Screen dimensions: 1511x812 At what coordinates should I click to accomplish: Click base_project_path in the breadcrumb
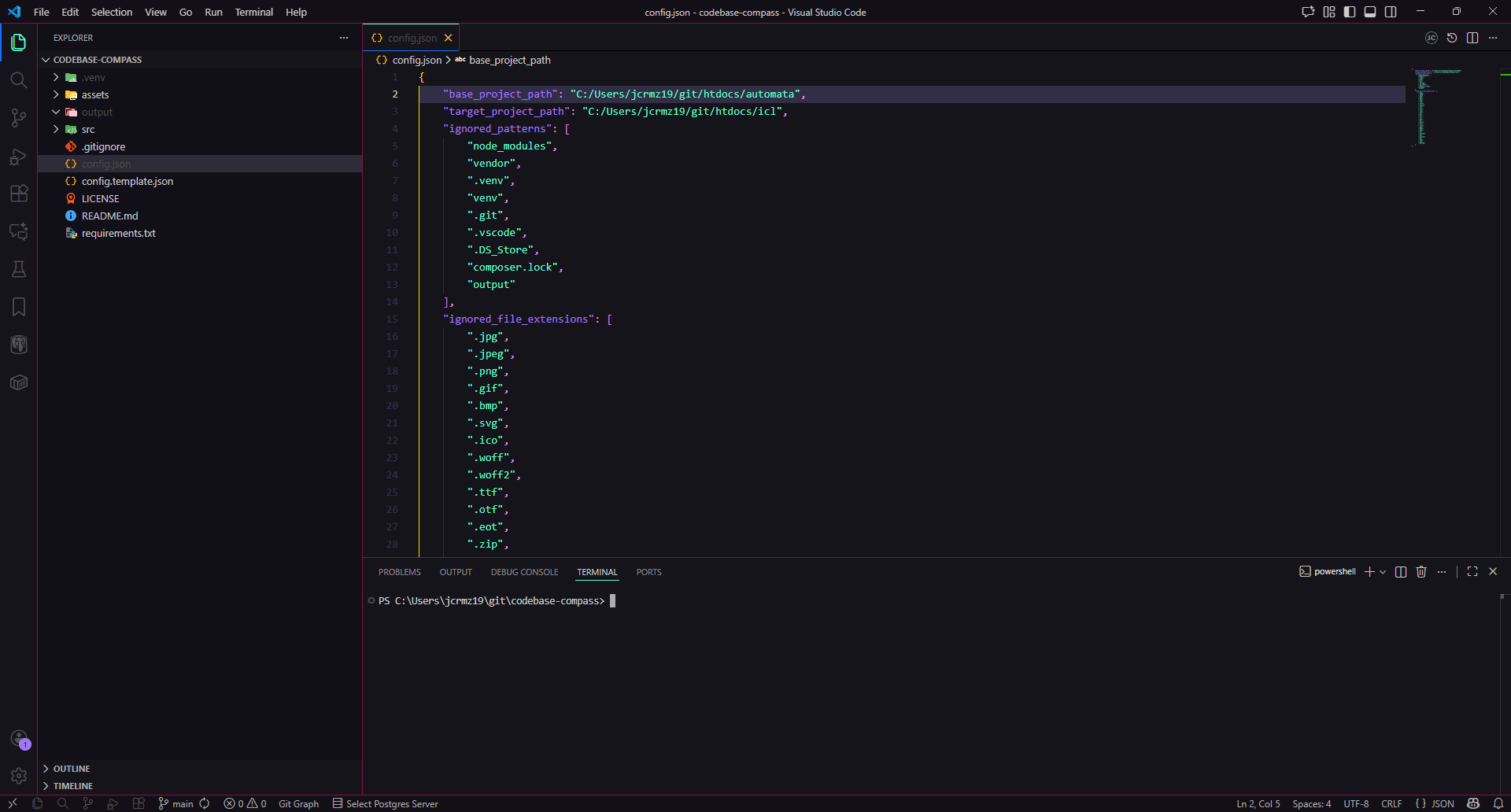[510, 60]
